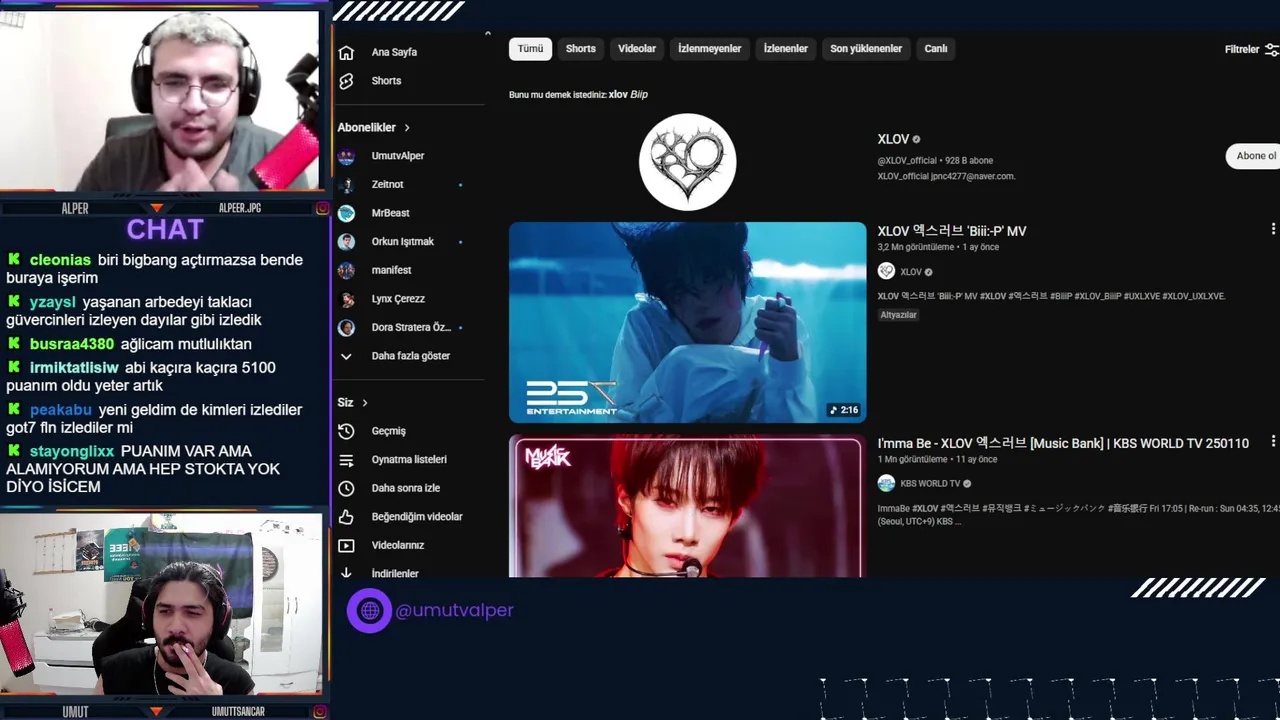Viewport: 1280px width, 720px height.
Task: Click chat username peakabu
Action: tap(61, 410)
